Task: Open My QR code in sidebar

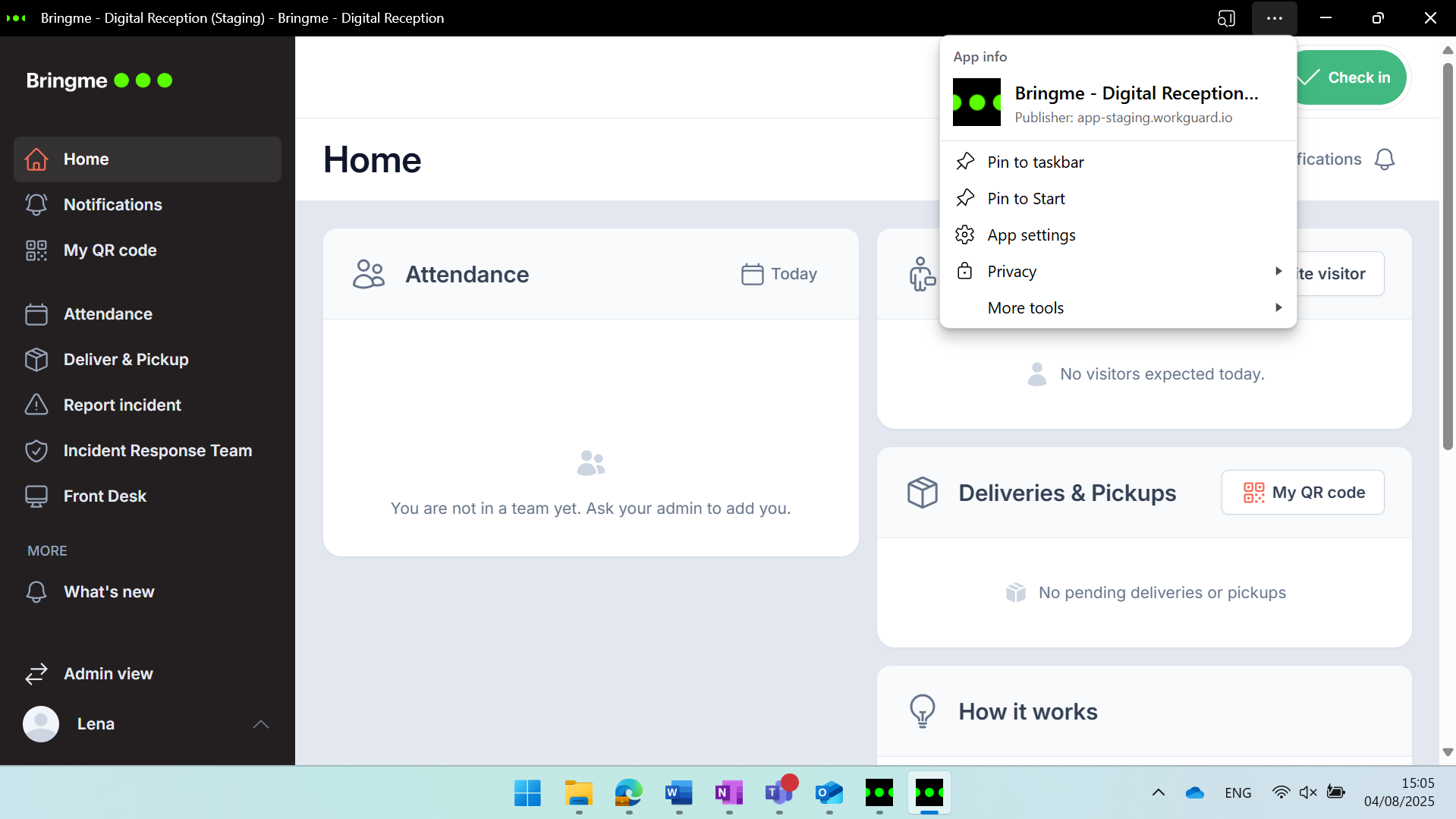Action: [x=110, y=250]
